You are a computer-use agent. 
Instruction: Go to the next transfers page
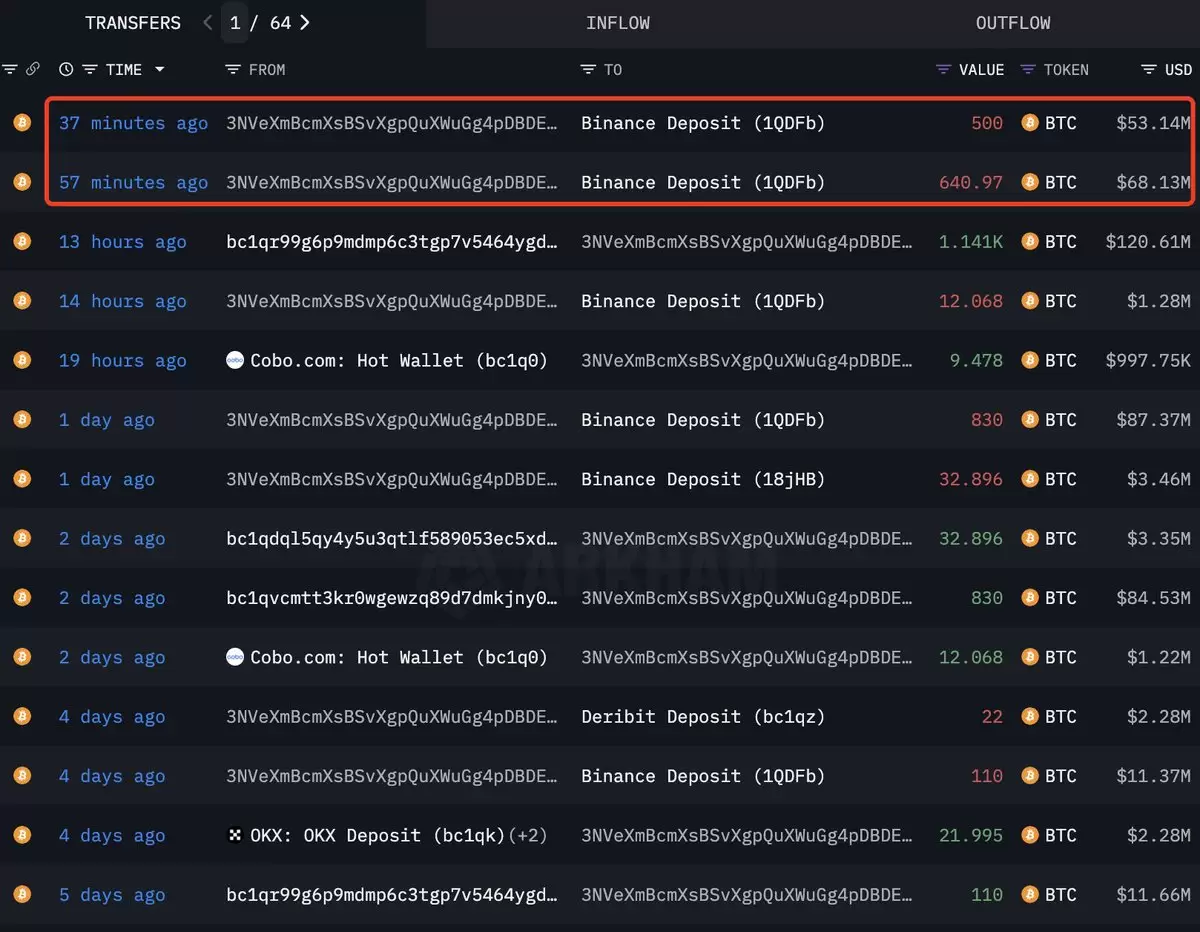click(x=304, y=22)
